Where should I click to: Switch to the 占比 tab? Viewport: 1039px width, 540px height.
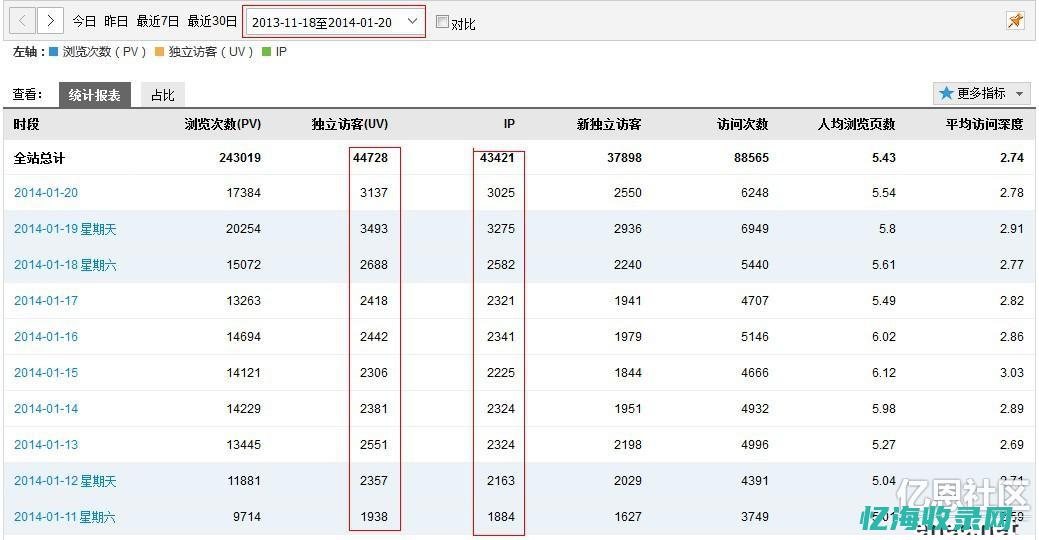162,95
